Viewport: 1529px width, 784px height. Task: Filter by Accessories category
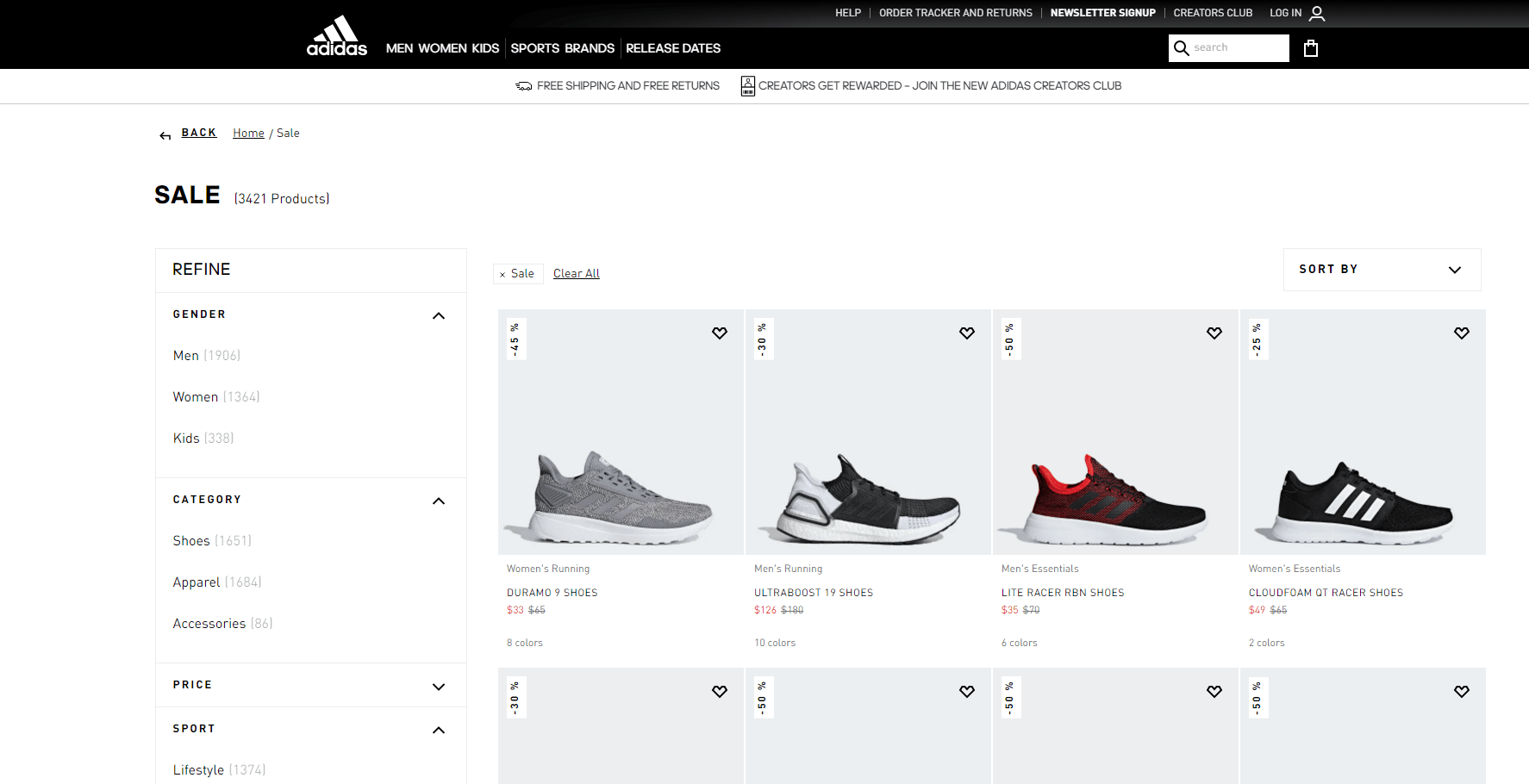tap(222, 624)
